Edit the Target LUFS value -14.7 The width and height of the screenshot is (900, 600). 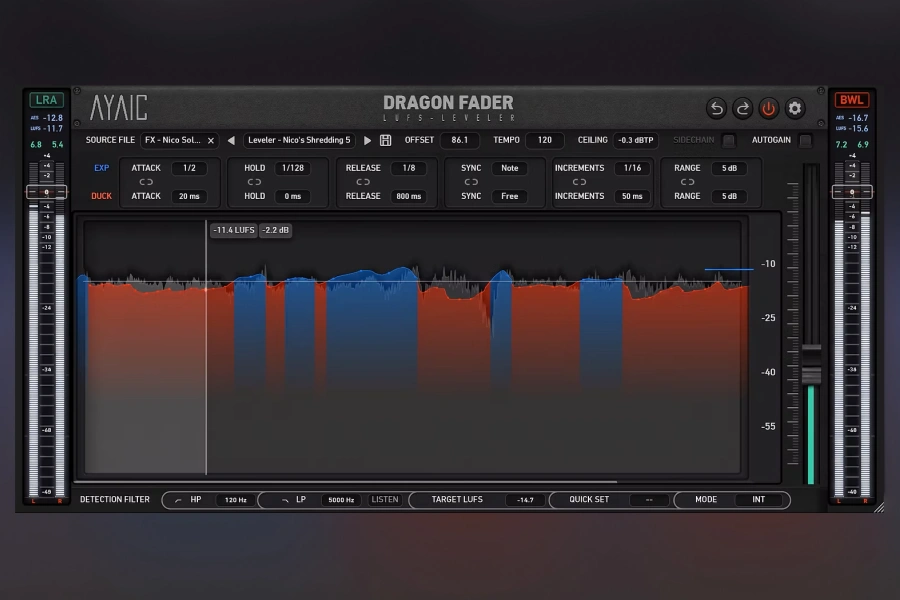coord(525,500)
